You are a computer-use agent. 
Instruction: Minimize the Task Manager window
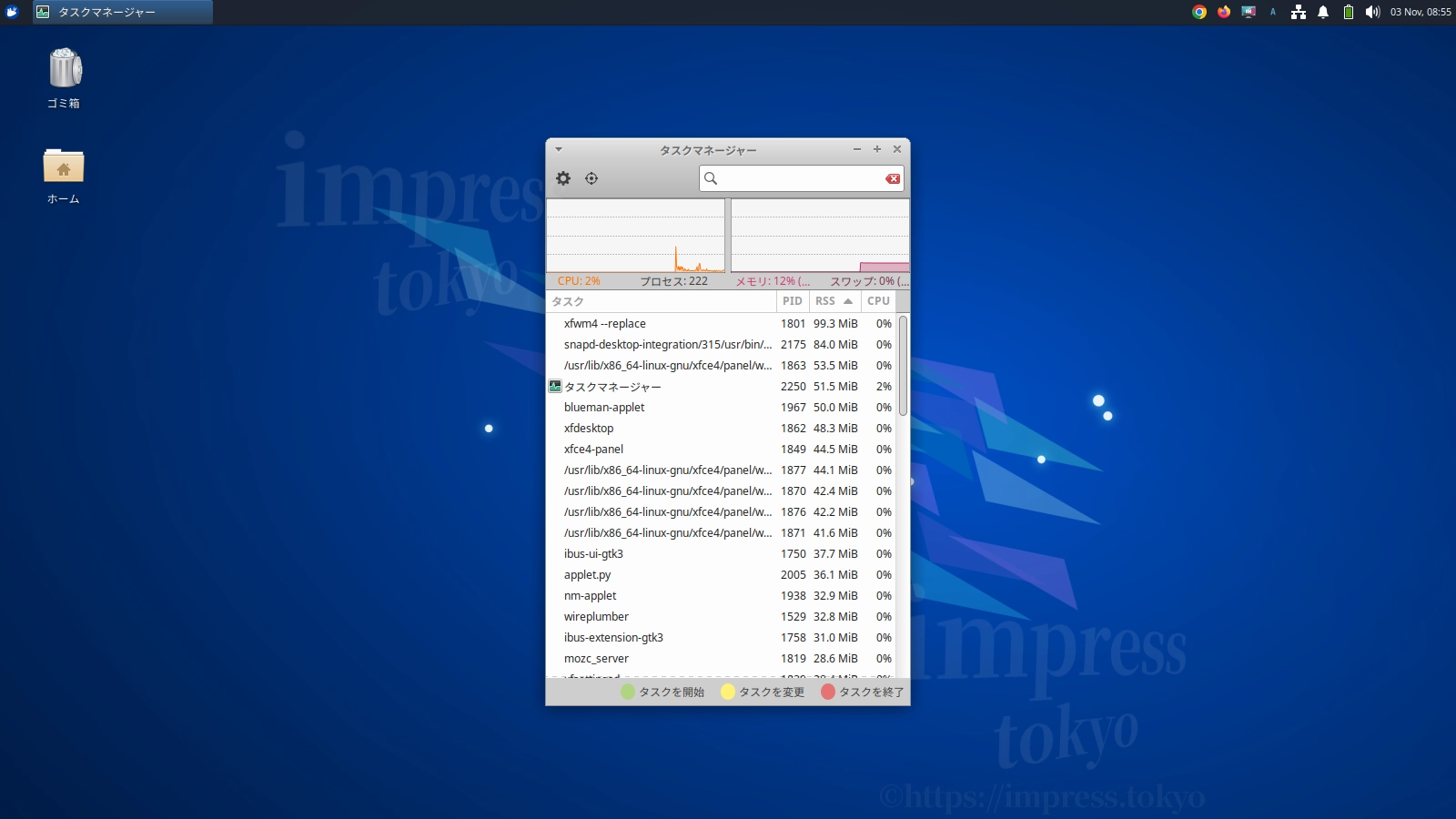pos(857,149)
